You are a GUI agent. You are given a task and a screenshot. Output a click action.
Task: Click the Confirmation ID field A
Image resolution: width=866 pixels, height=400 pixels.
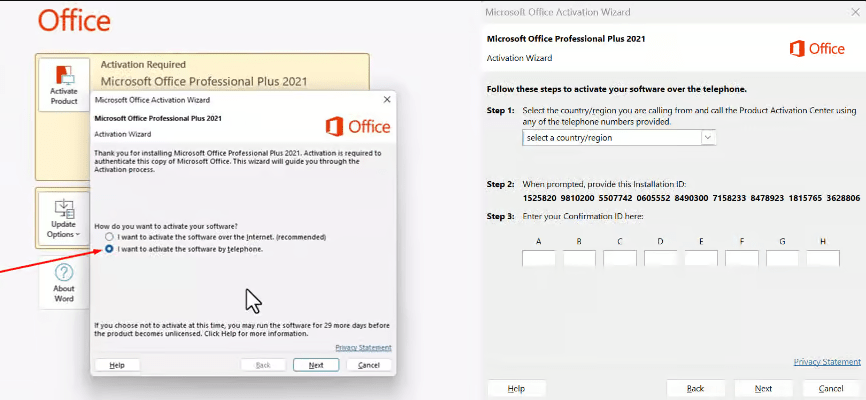pyautogui.click(x=538, y=259)
